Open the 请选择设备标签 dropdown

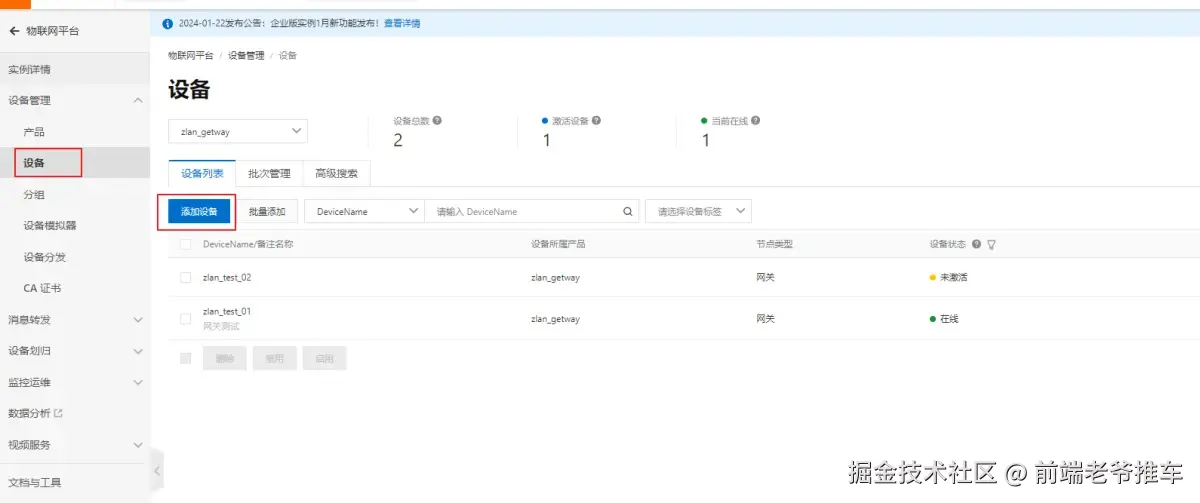coord(698,211)
